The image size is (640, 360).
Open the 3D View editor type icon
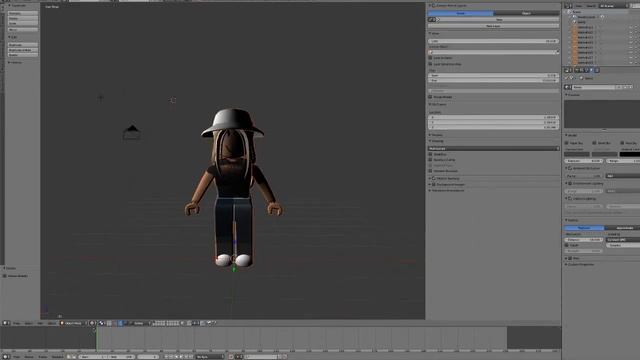6,323
